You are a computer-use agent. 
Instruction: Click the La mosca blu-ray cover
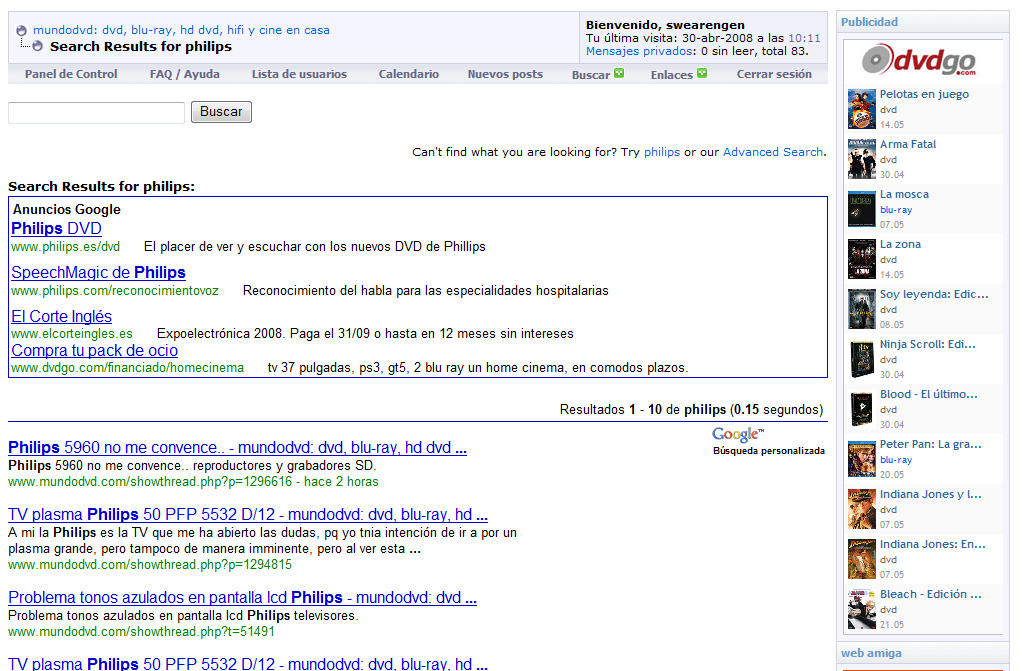tap(862, 209)
